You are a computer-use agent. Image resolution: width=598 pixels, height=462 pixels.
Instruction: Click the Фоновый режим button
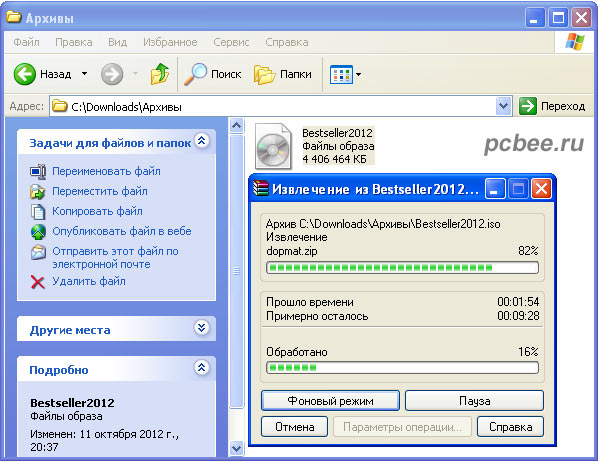(x=330, y=401)
